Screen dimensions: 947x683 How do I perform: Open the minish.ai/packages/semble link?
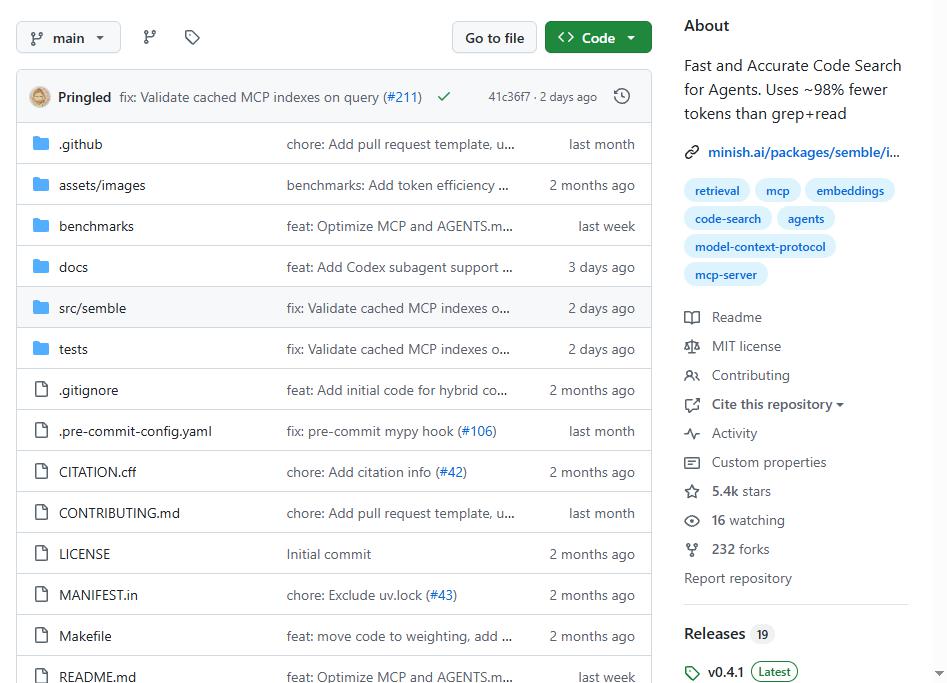pyautogui.click(x=803, y=152)
